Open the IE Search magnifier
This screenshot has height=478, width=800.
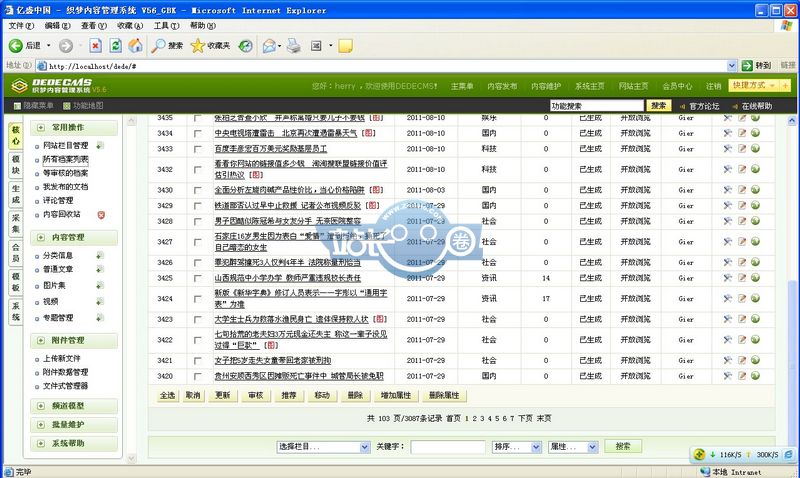coord(159,46)
